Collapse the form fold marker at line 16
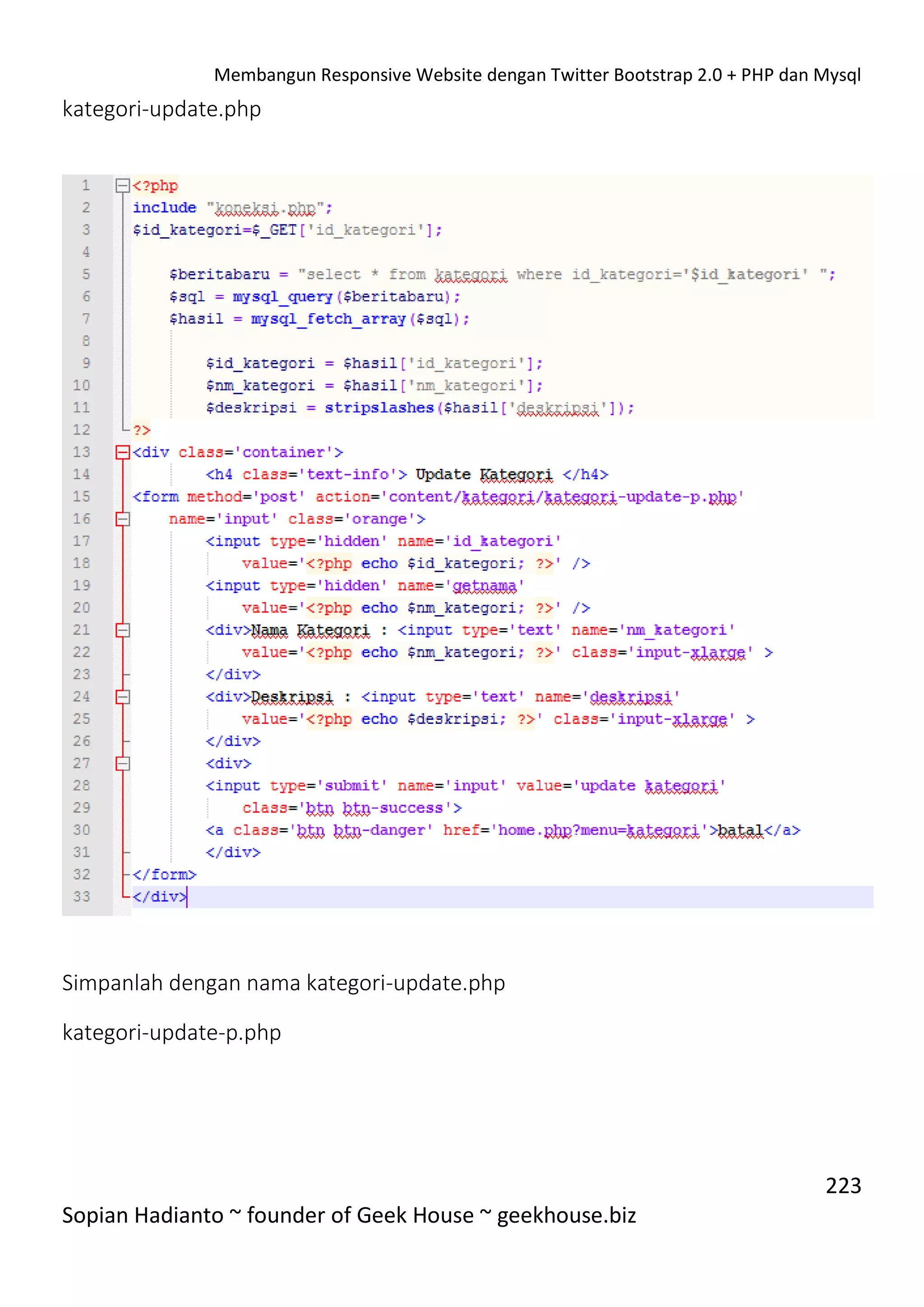The image size is (924, 1307). (x=122, y=519)
